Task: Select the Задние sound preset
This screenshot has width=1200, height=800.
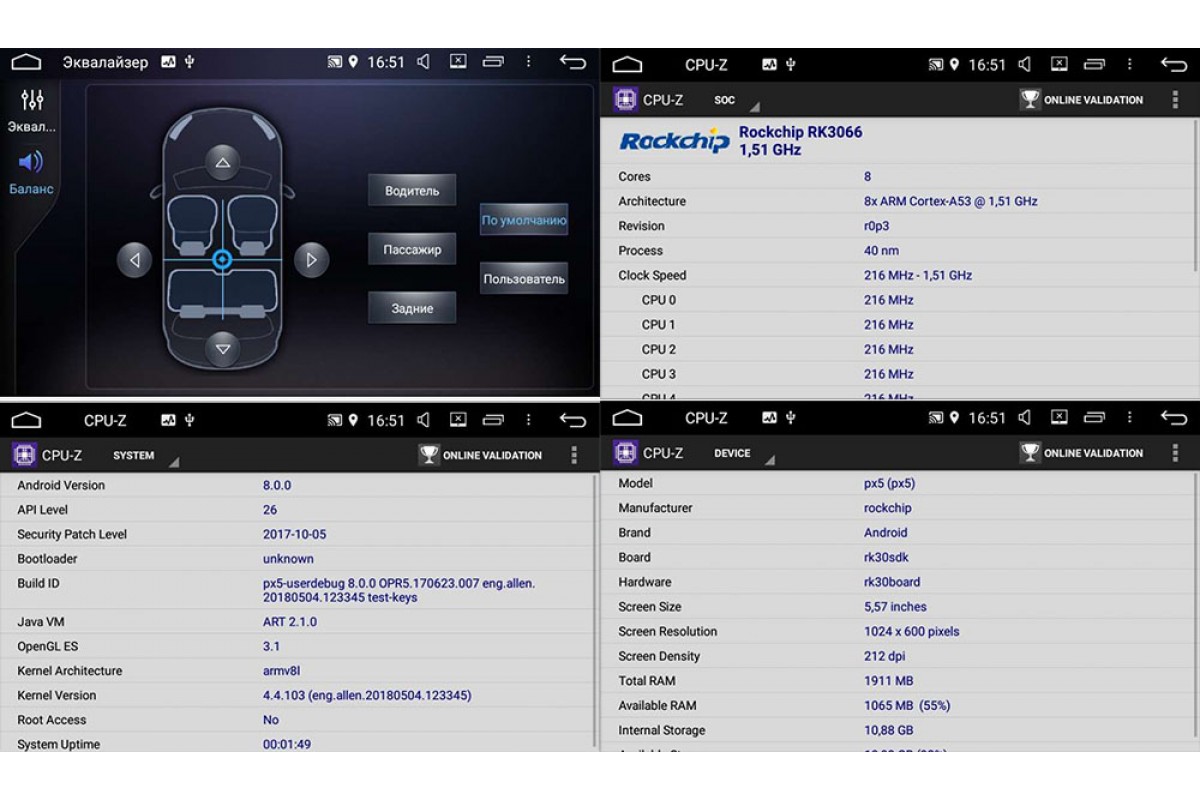Action: (x=412, y=308)
